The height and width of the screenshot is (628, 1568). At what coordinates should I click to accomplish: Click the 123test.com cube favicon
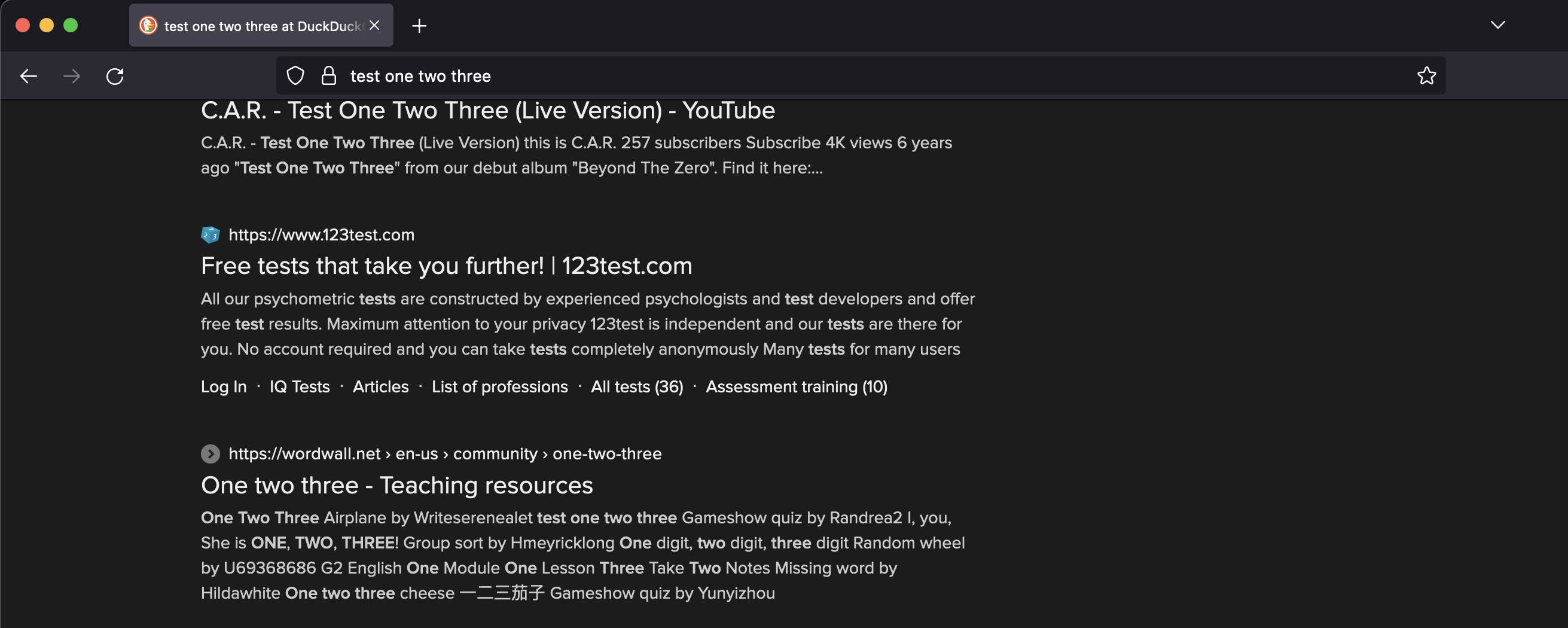pyautogui.click(x=210, y=234)
